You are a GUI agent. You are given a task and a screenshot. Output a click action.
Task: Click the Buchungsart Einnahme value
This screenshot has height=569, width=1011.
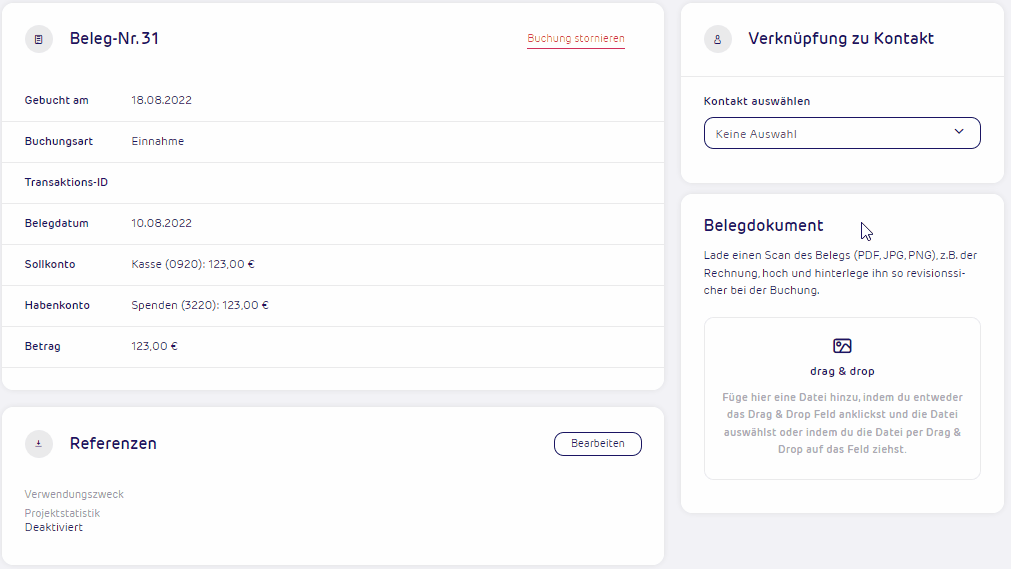click(x=157, y=141)
